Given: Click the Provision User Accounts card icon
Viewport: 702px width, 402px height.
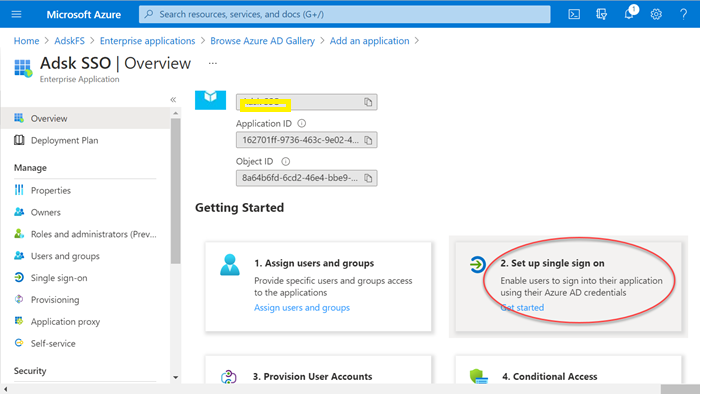Looking at the screenshot, I should pyautogui.click(x=229, y=377).
